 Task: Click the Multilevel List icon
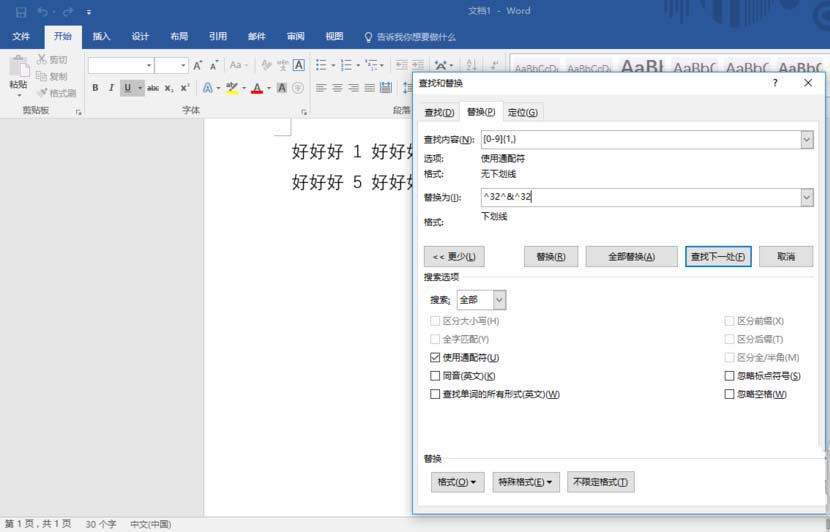[372, 65]
